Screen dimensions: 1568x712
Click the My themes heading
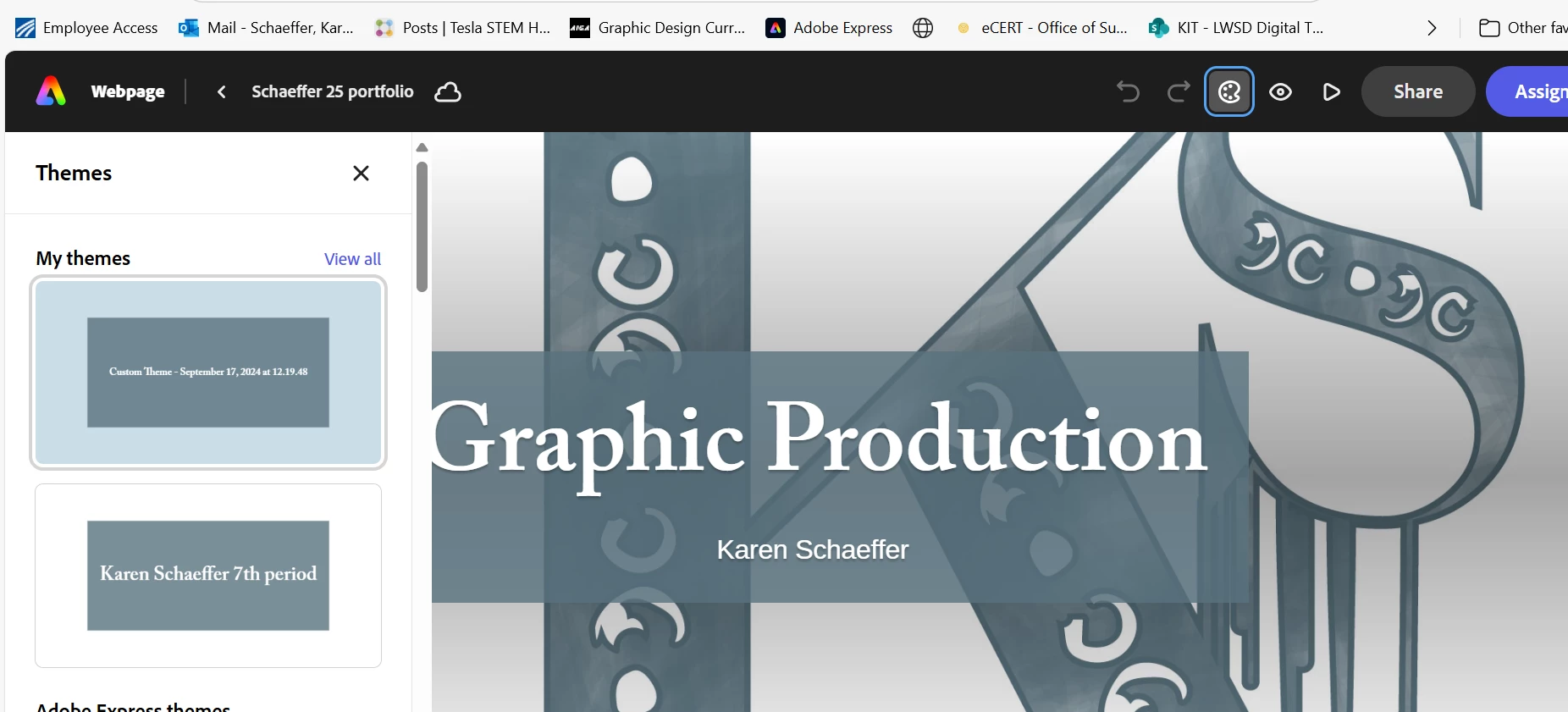pyautogui.click(x=83, y=258)
